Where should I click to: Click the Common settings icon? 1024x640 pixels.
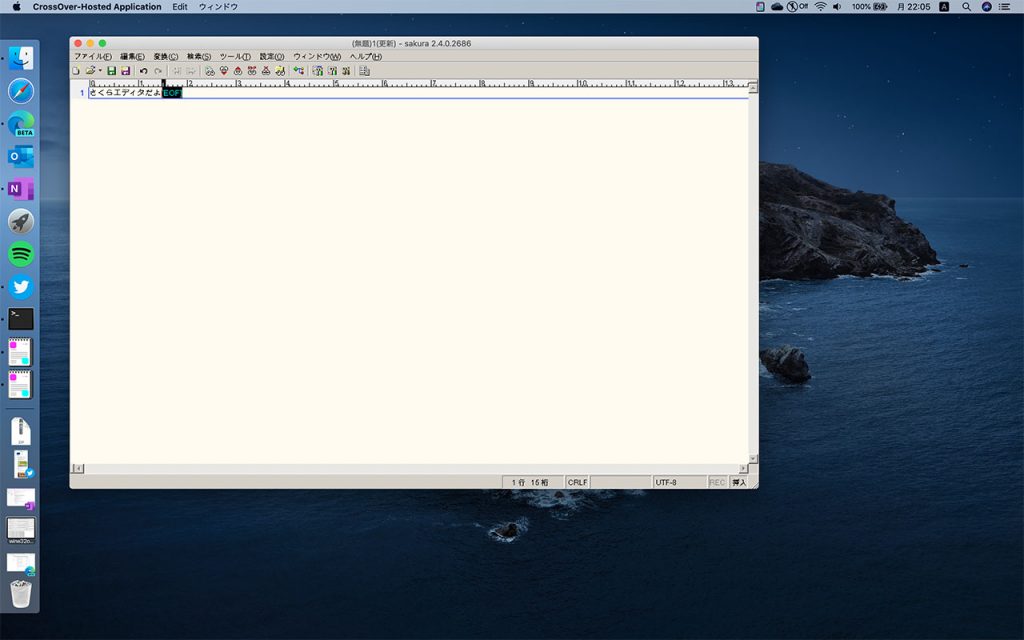345,71
